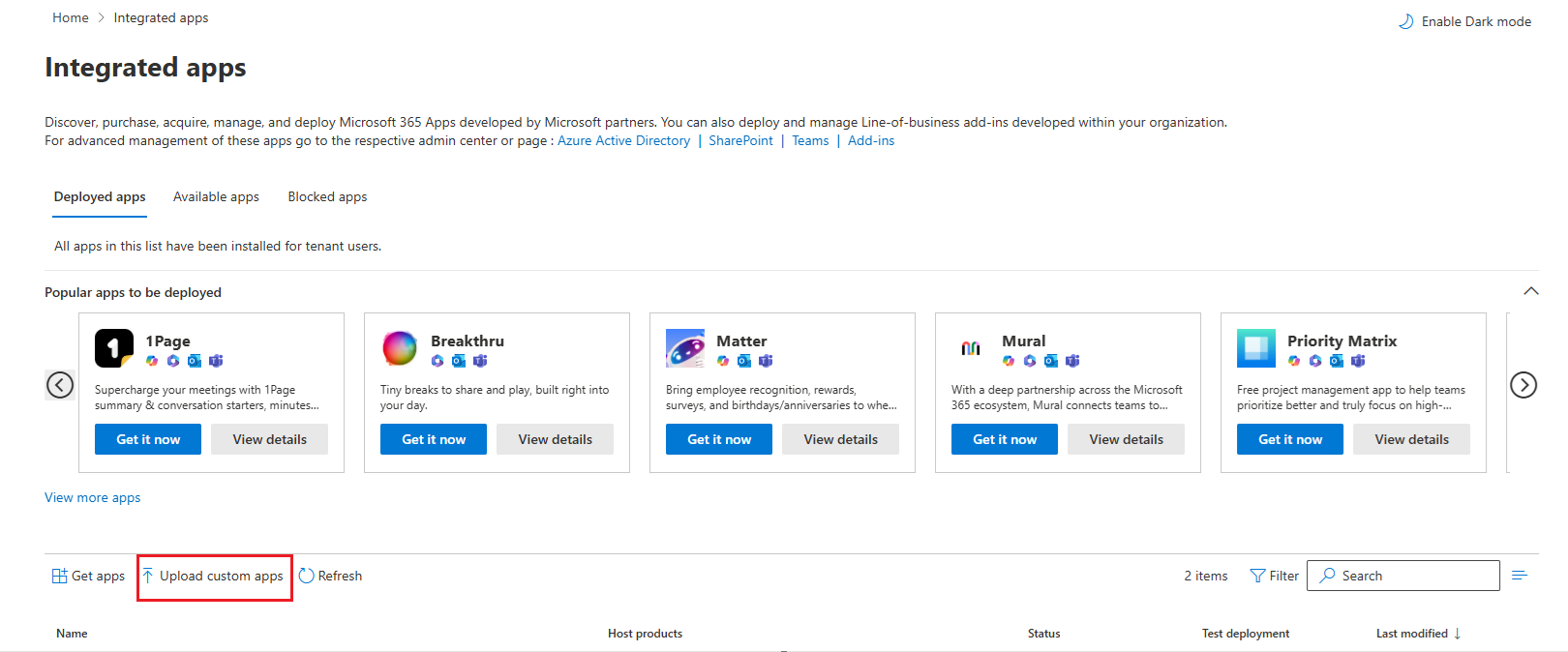
Task: Click the Teams icon under Breakthru
Action: [480, 361]
